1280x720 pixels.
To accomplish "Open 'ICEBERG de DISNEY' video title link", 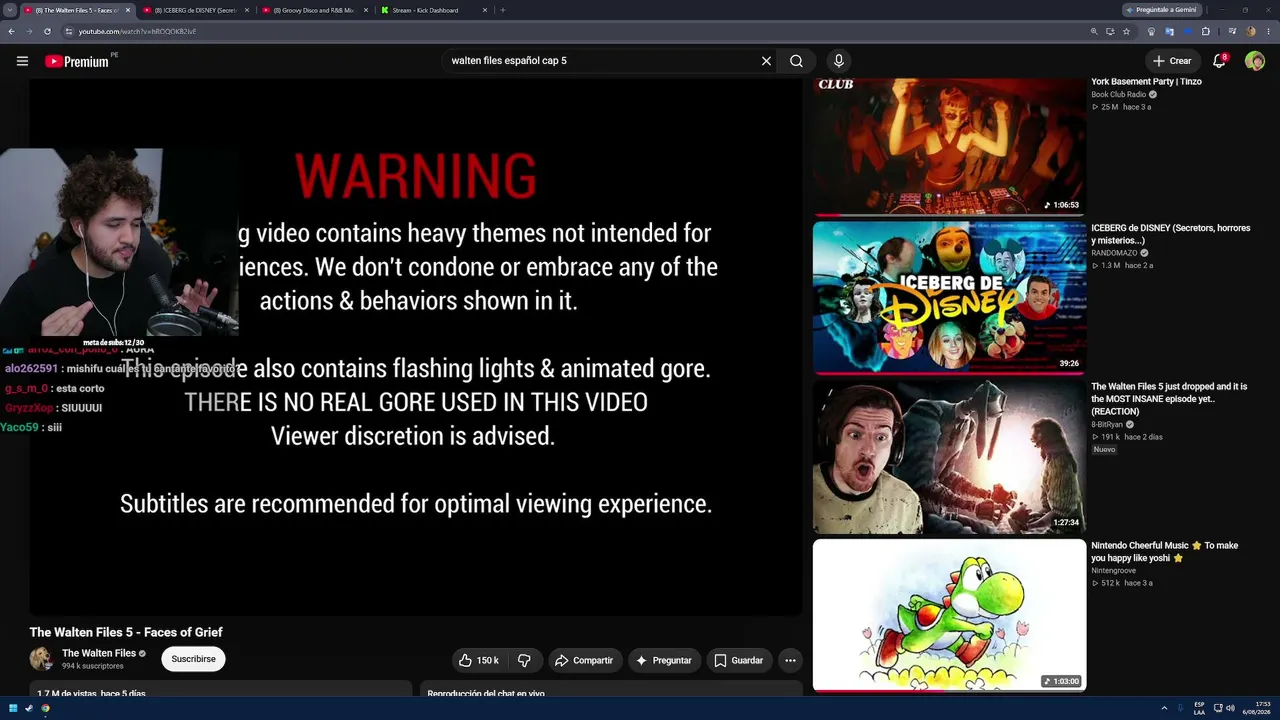I will pos(1171,234).
